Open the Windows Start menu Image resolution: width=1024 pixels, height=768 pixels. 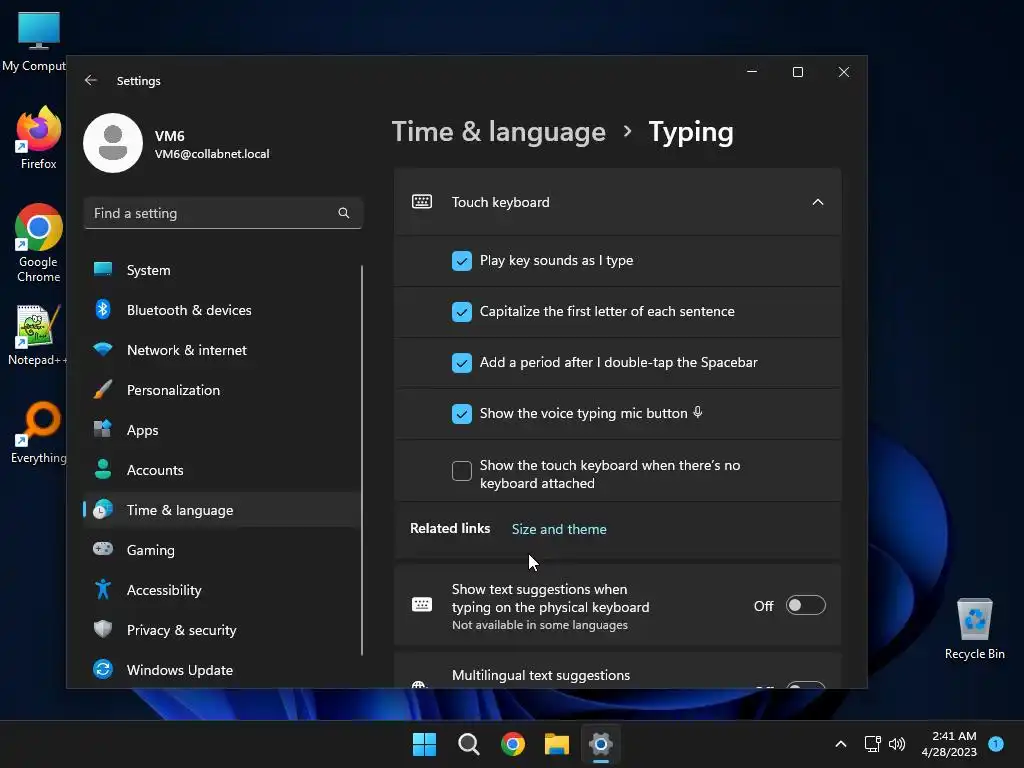pos(424,744)
